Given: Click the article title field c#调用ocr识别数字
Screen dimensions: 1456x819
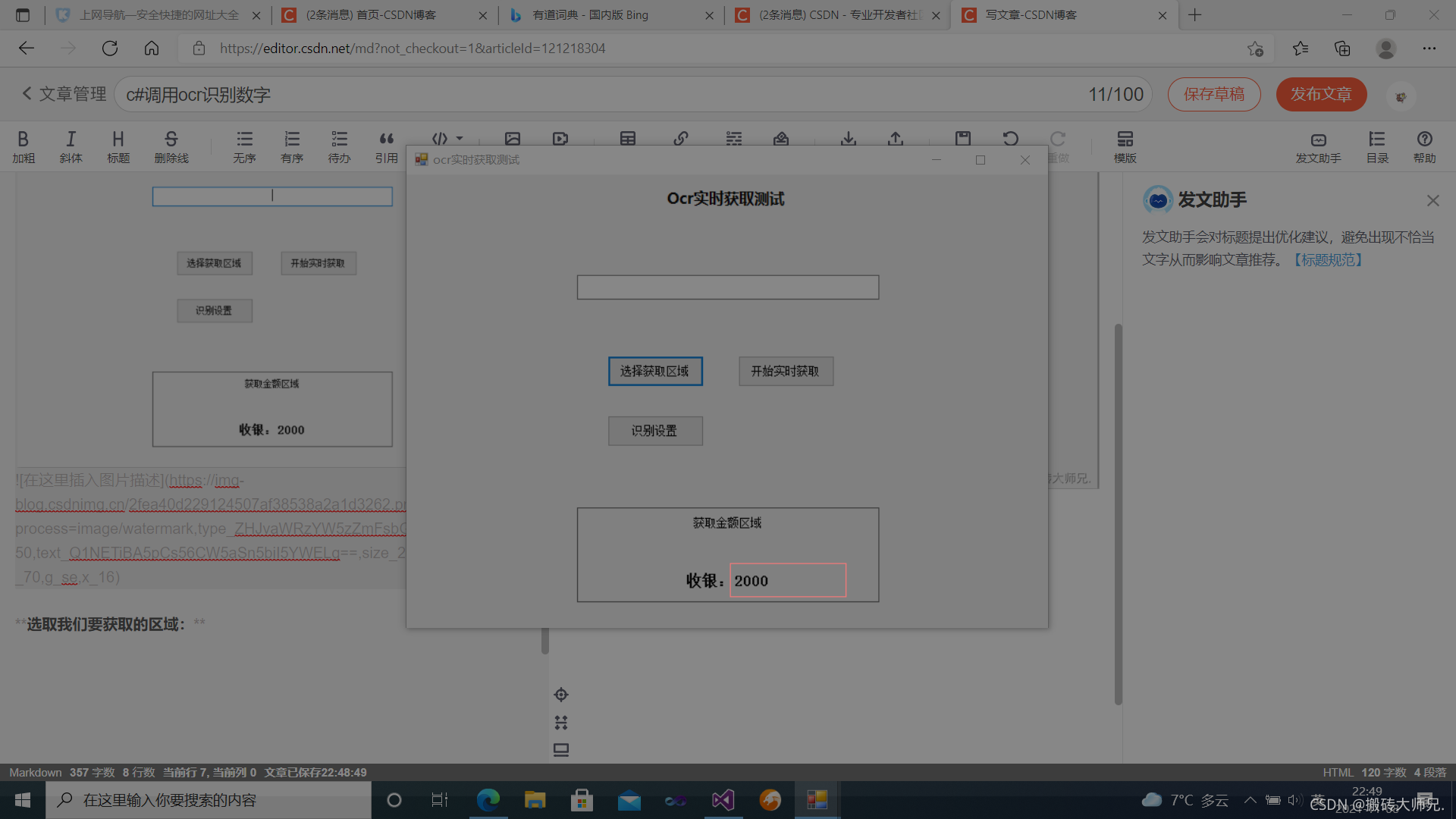Looking at the screenshot, I should [632, 95].
